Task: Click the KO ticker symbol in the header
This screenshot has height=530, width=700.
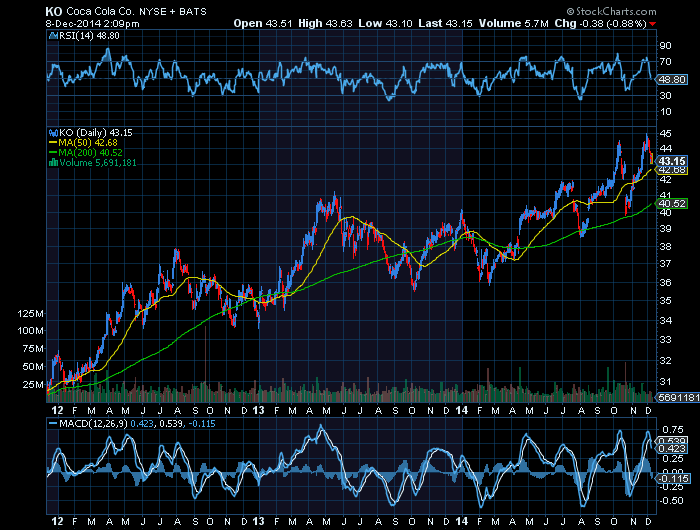Action: (x=54, y=11)
